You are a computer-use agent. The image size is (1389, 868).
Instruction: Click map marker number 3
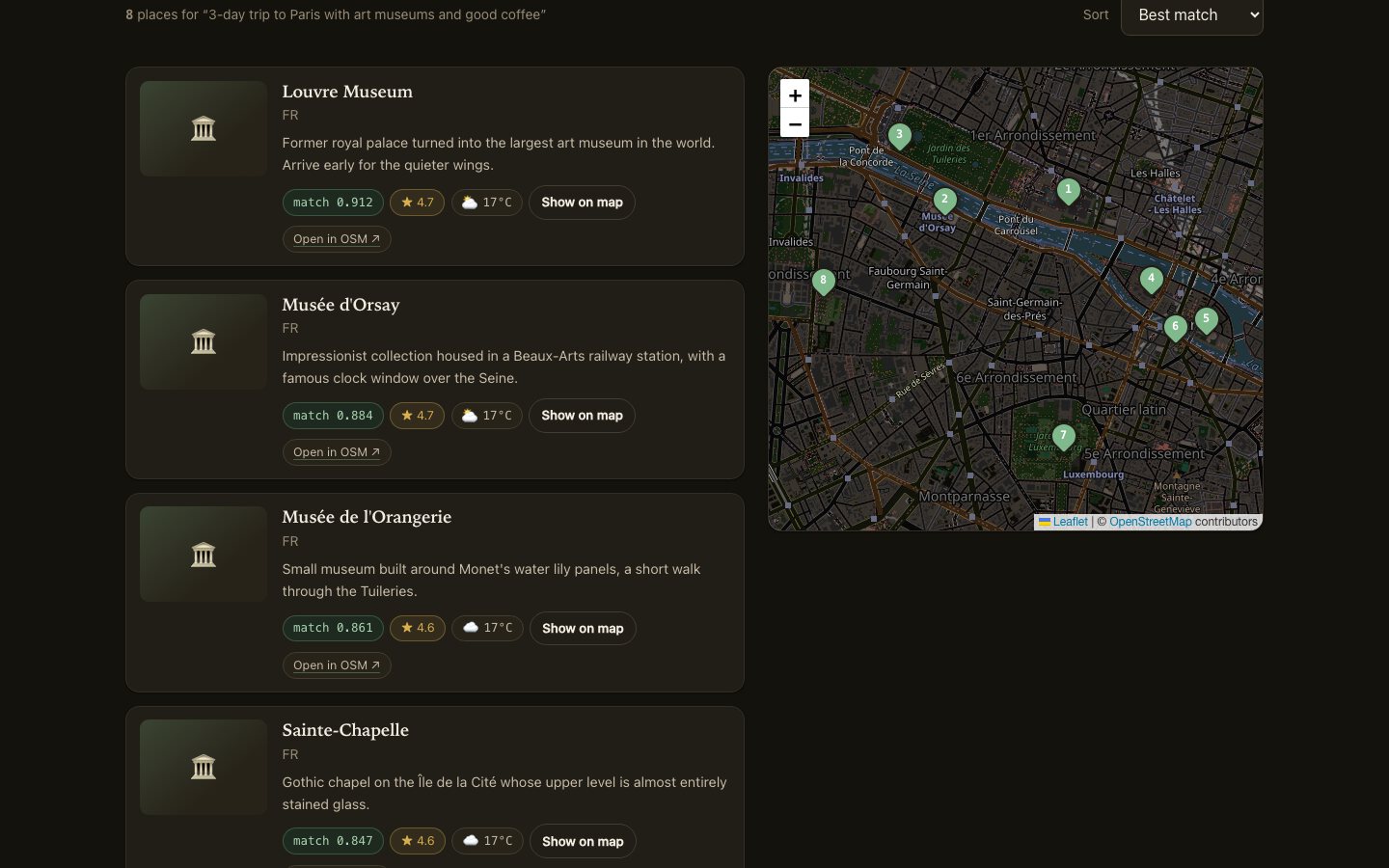pyautogui.click(x=899, y=137)
